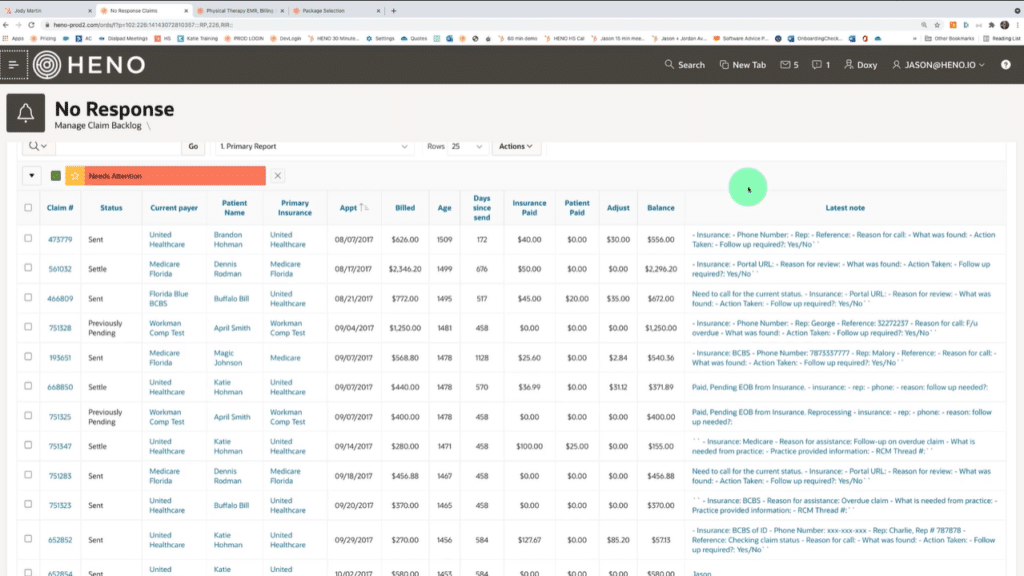The width and height of the screenshot is (1024, 576).
Task: Open the Primary Report dropdown
Action: click(314, 146)
